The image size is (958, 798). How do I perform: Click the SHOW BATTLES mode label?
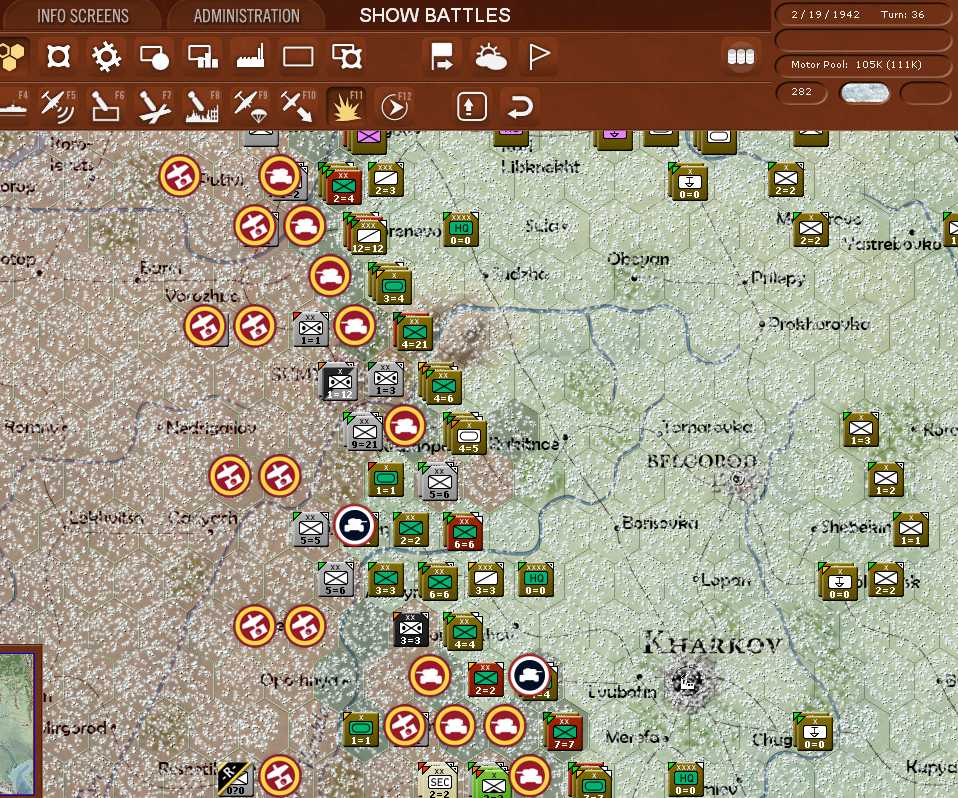(x=435, y=15)
